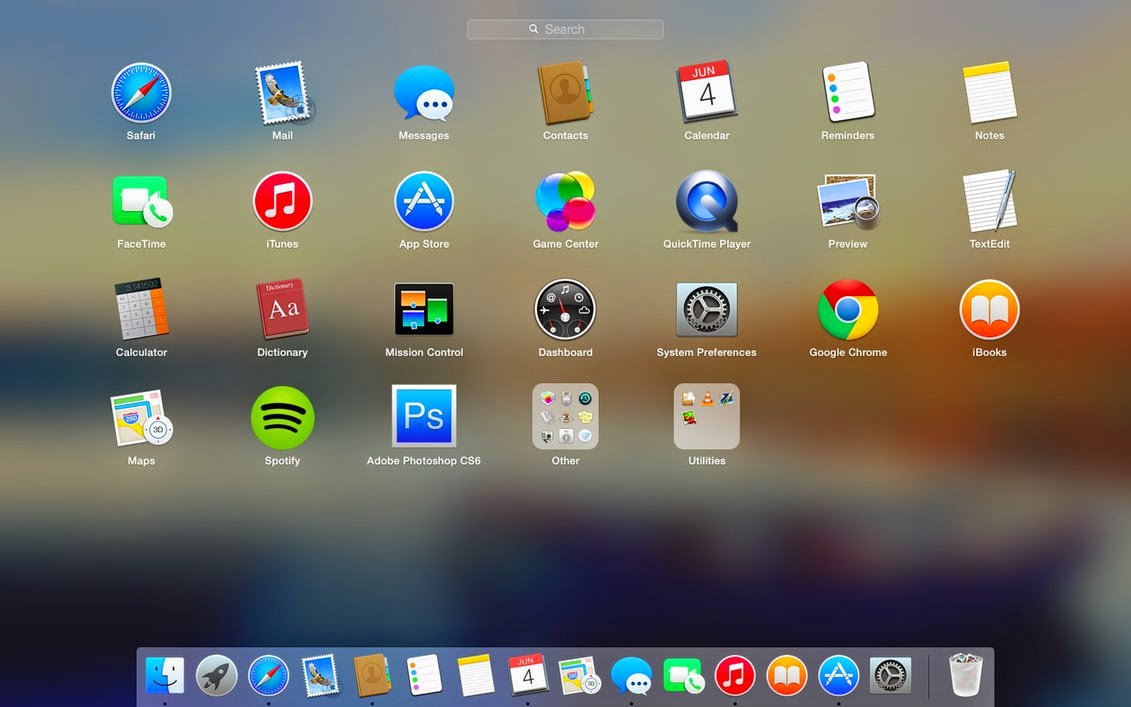Image resolution: width=1131 pixels, height=707 pixels.
Task: Open orange iBooks icon in Dock
Action: 787,676
